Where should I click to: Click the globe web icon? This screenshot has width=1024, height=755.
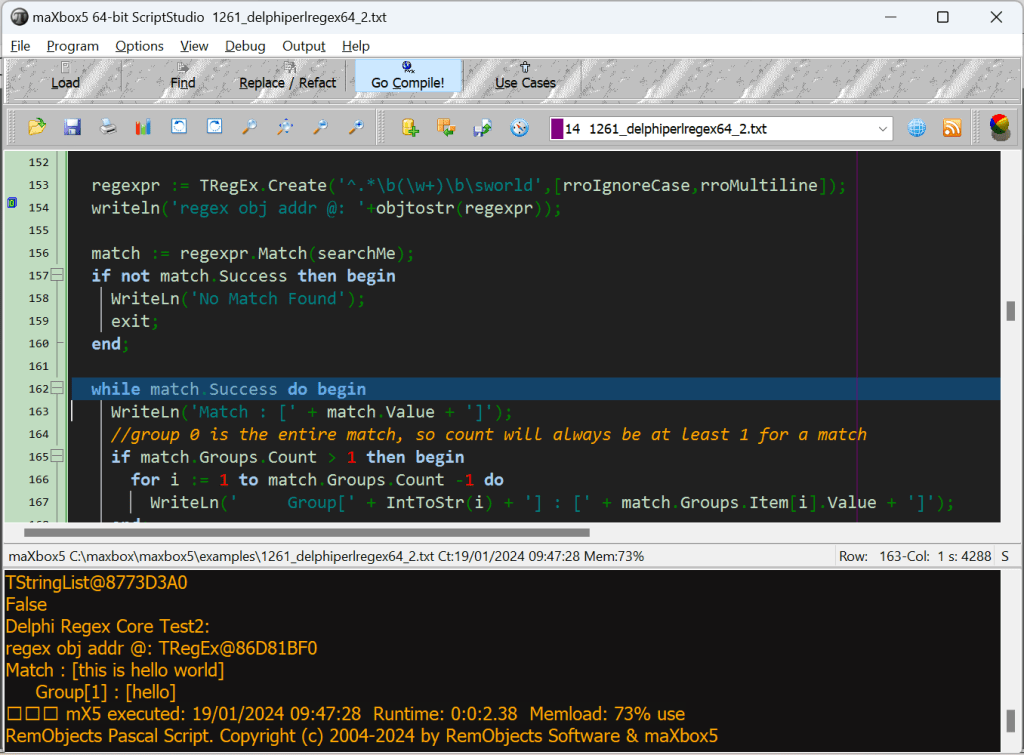coord(917,128)
